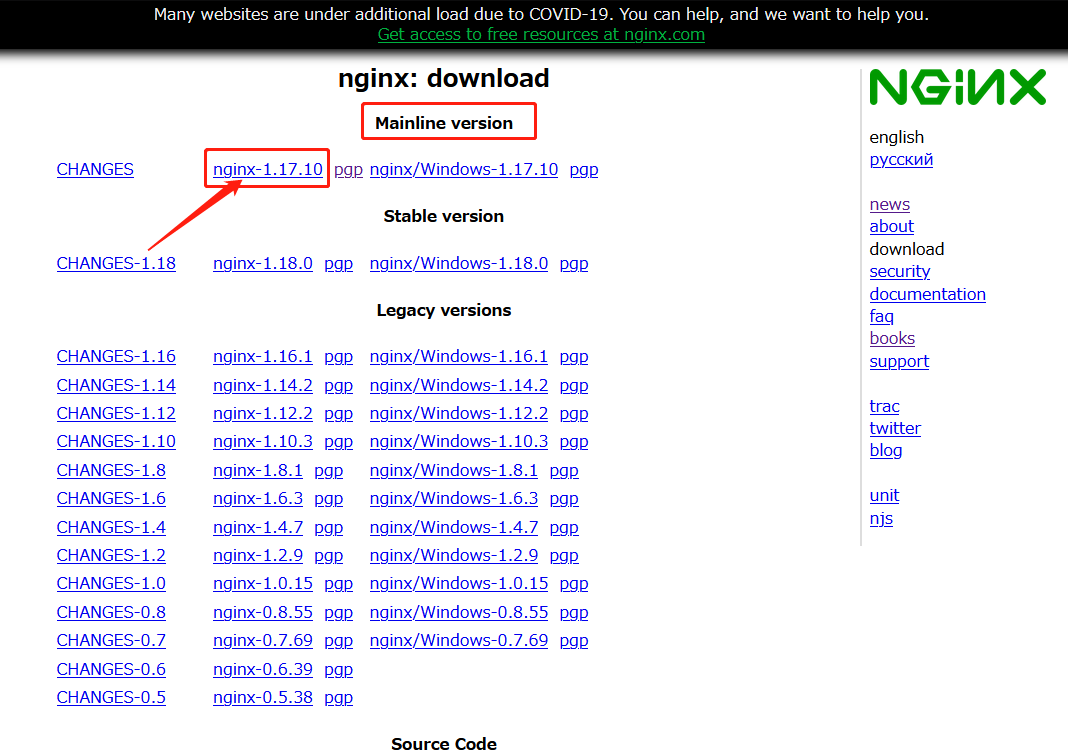Go to the news page

coord(889,205)
